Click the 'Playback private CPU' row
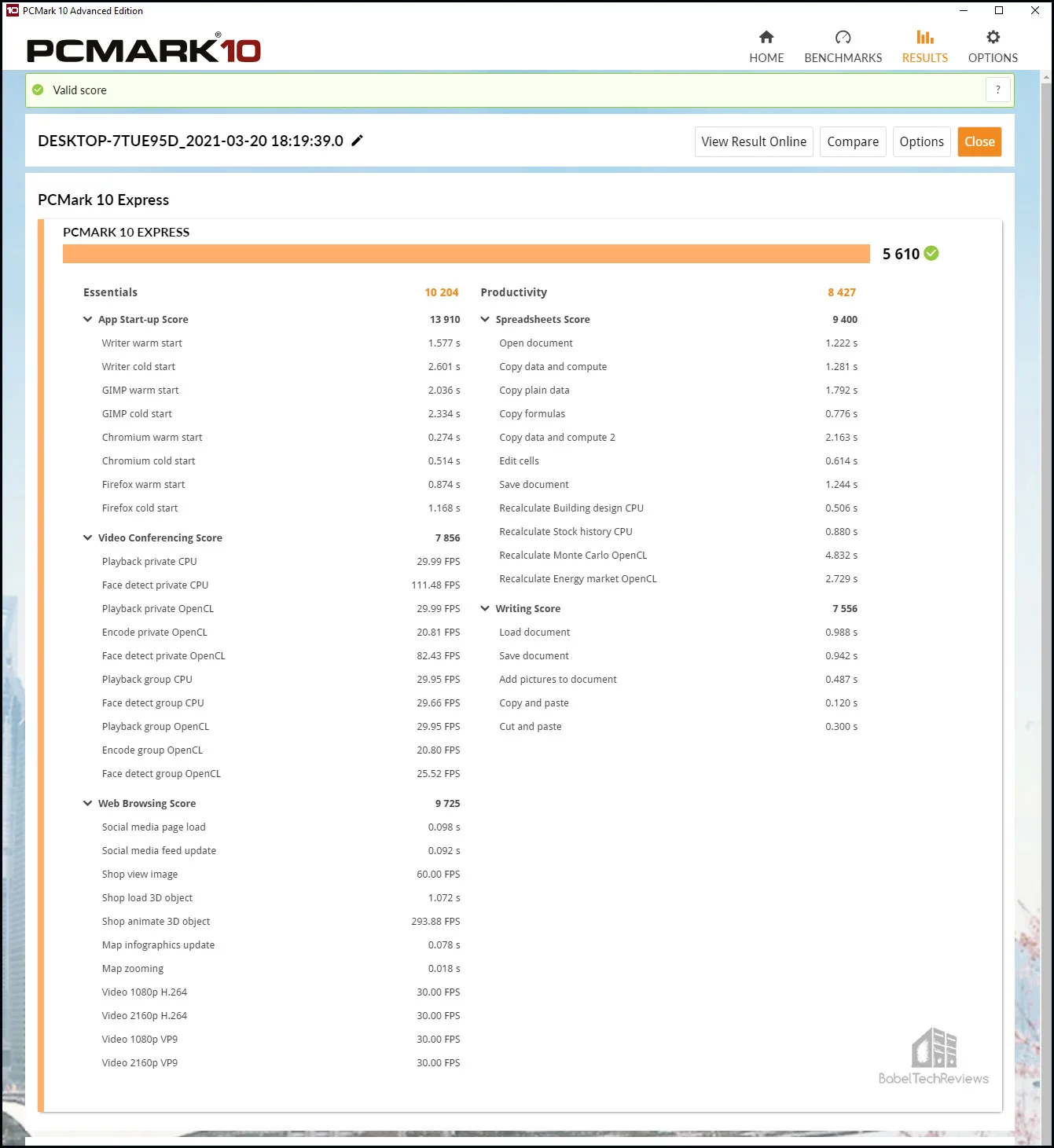Screen dimensions: 1054x1148 [281, 562]
